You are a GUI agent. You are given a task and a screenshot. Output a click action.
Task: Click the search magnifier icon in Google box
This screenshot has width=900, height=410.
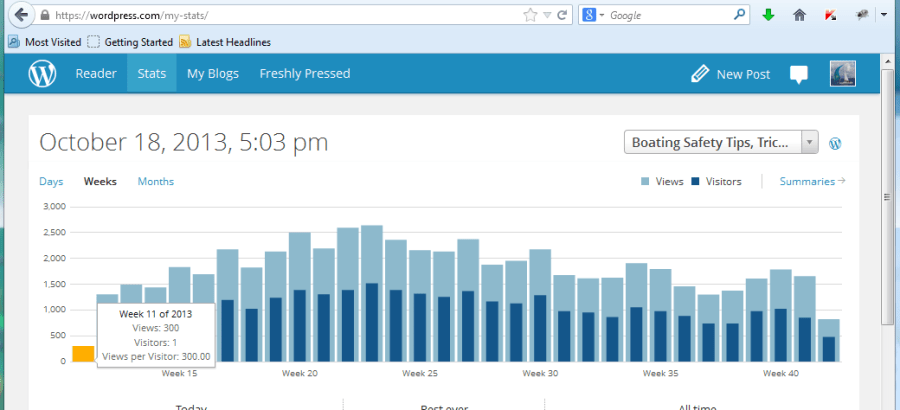point(739,16)
